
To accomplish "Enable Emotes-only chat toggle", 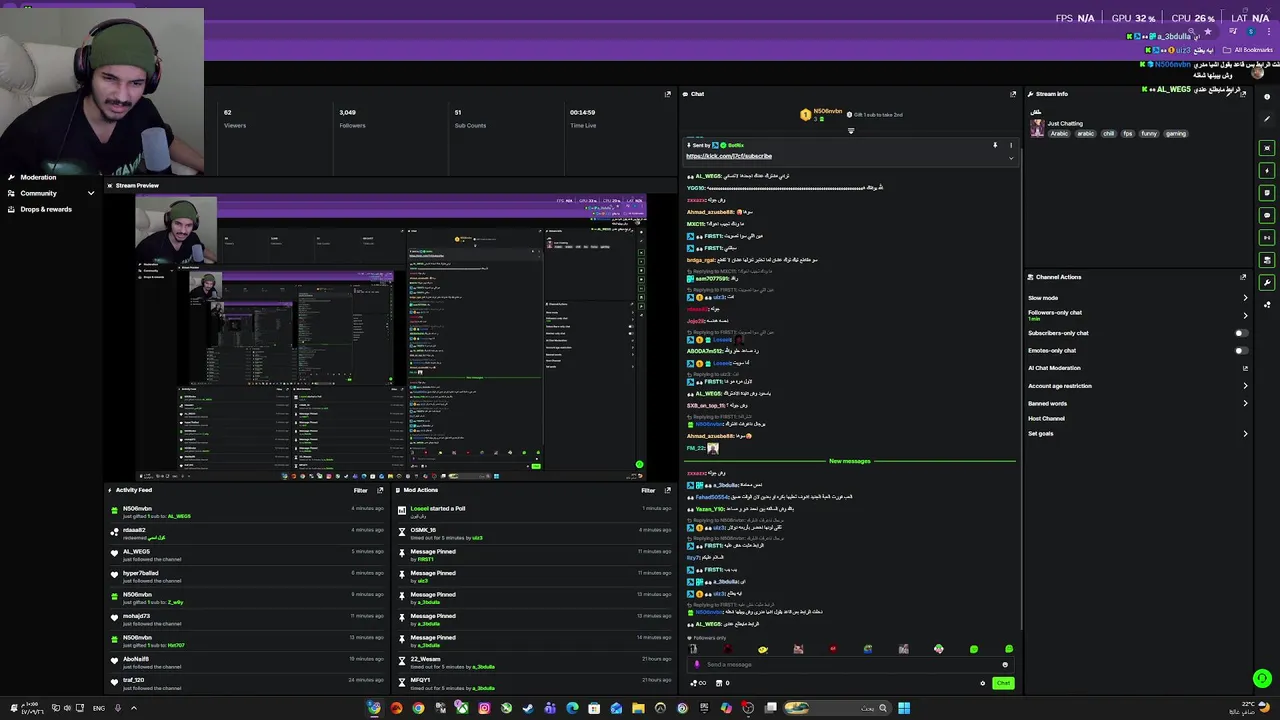I will (x=1241, y=351).
